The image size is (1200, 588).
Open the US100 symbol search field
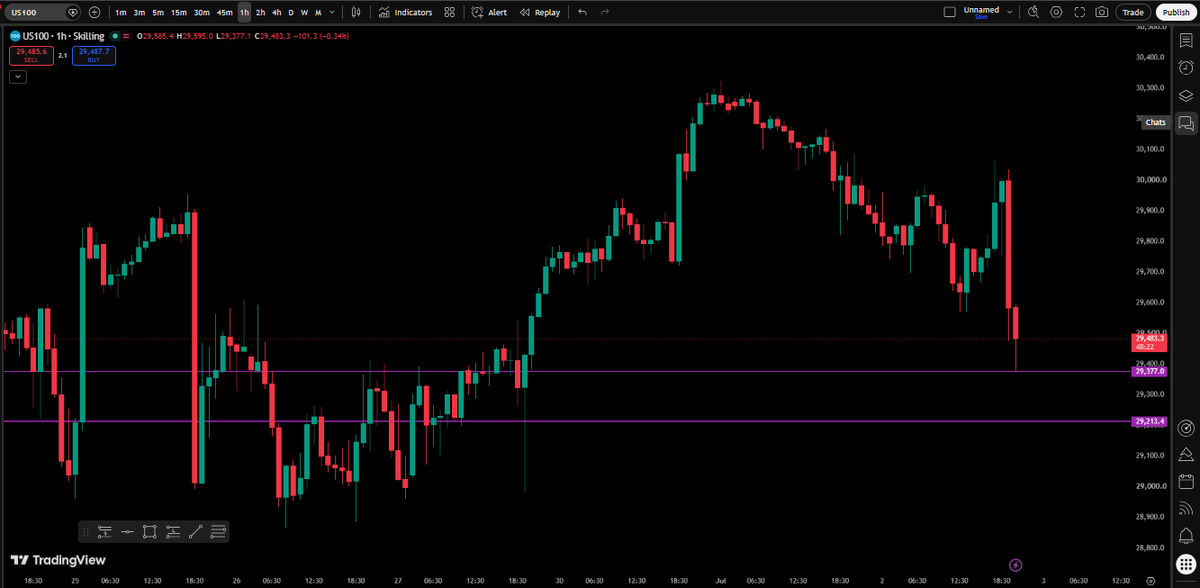pyautogui.click(x=43, y=12)
